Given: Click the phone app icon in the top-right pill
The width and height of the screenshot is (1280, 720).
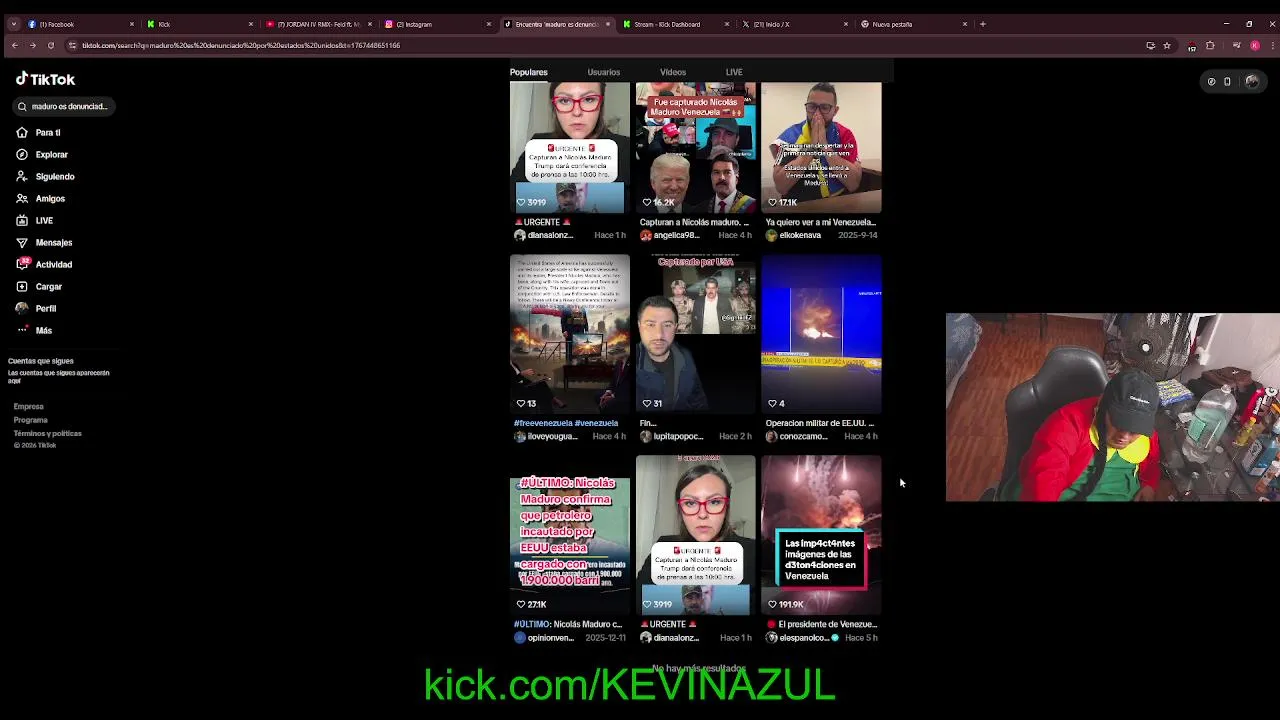Looking at the screenshot, I should pyautogui.click(x=1227, y=82).
